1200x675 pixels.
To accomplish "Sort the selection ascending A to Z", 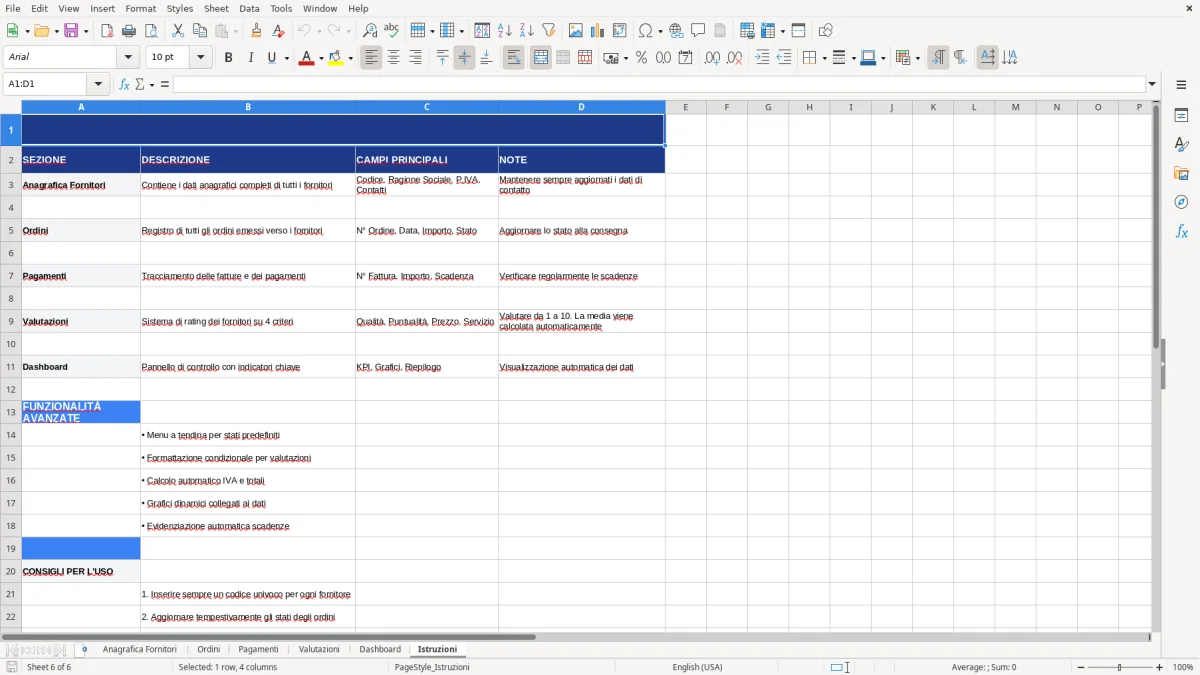I will (506, 29).
